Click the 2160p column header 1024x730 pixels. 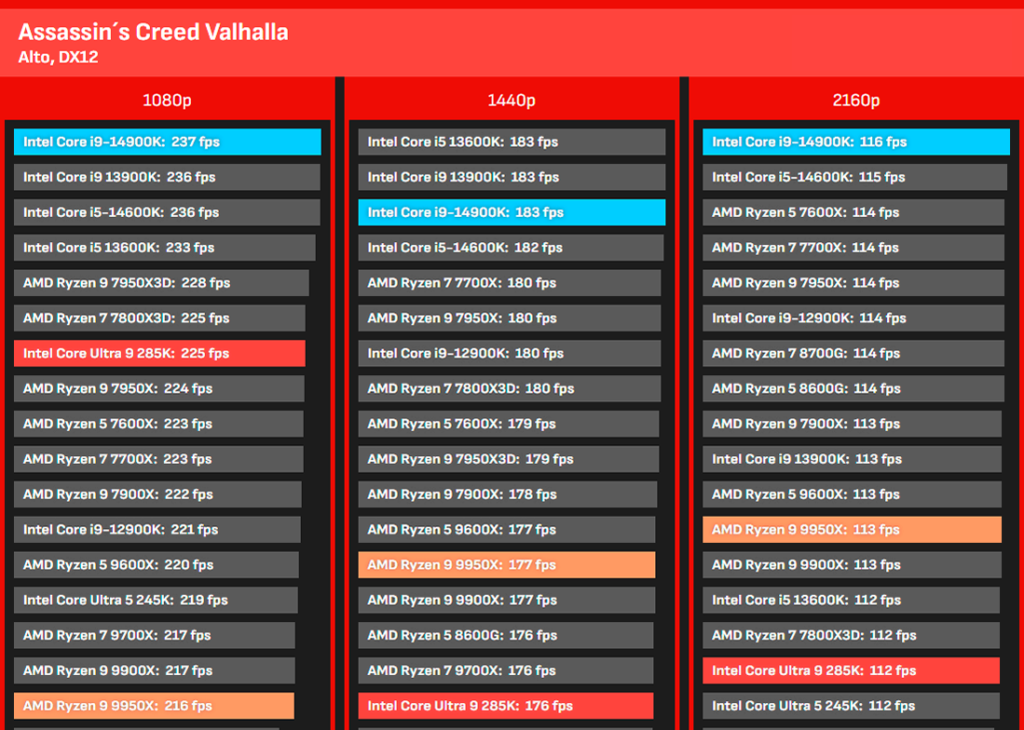856,100
